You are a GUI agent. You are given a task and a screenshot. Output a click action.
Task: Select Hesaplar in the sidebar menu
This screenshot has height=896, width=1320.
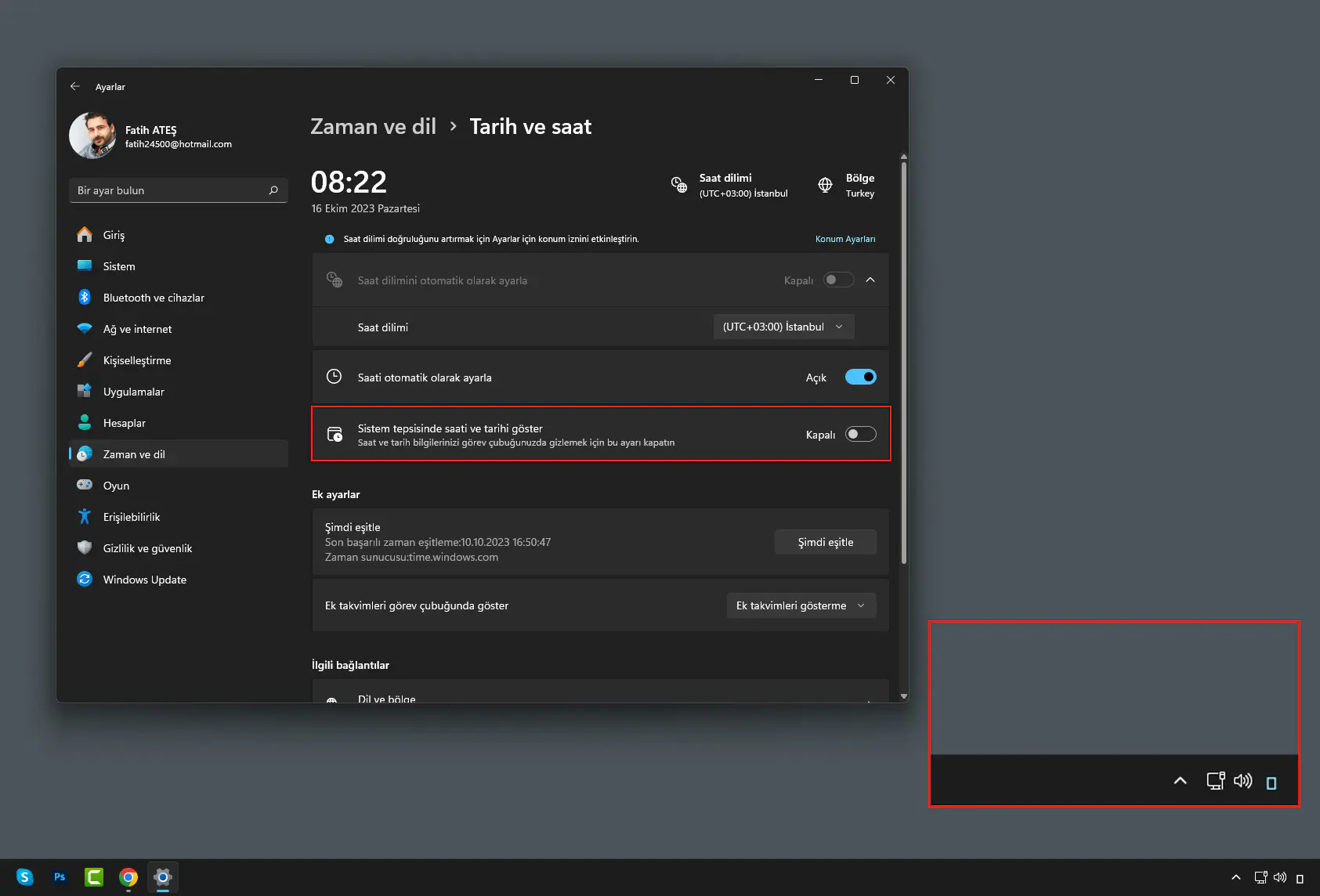[x=124, y=422]
